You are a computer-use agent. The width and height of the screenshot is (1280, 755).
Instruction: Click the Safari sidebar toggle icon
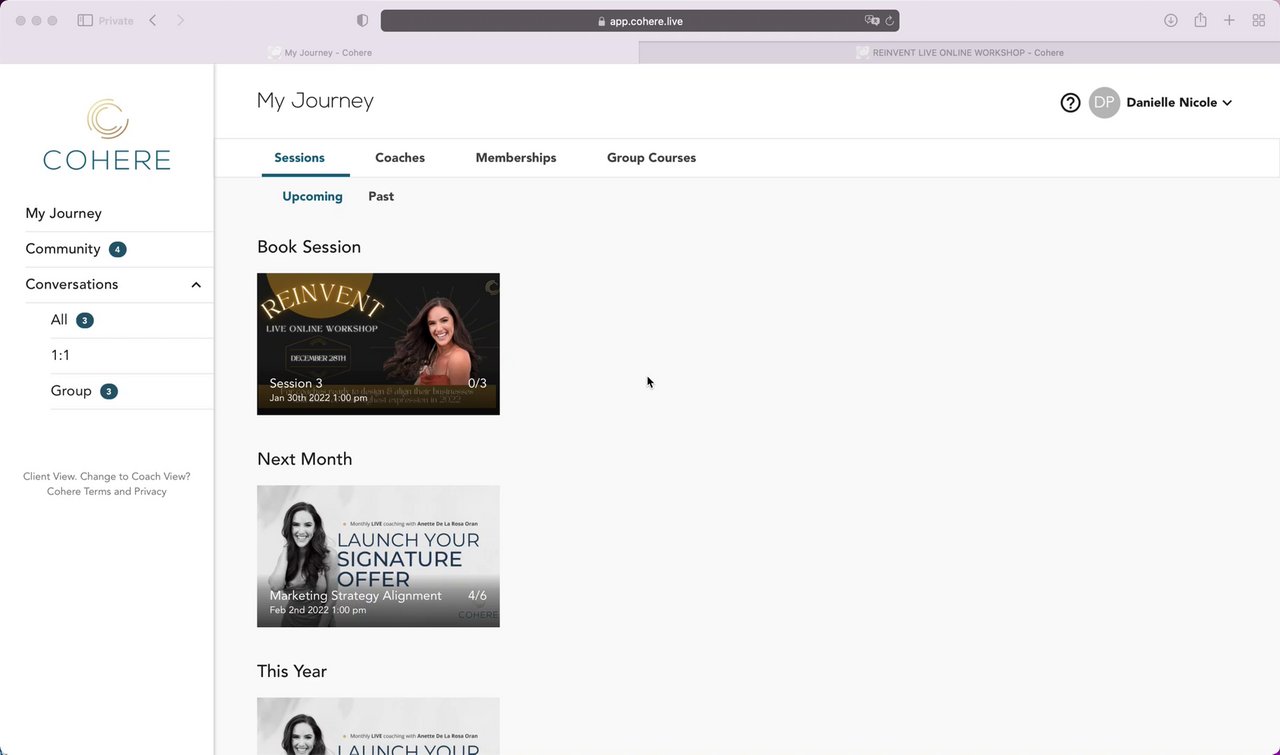pos(85,20)
